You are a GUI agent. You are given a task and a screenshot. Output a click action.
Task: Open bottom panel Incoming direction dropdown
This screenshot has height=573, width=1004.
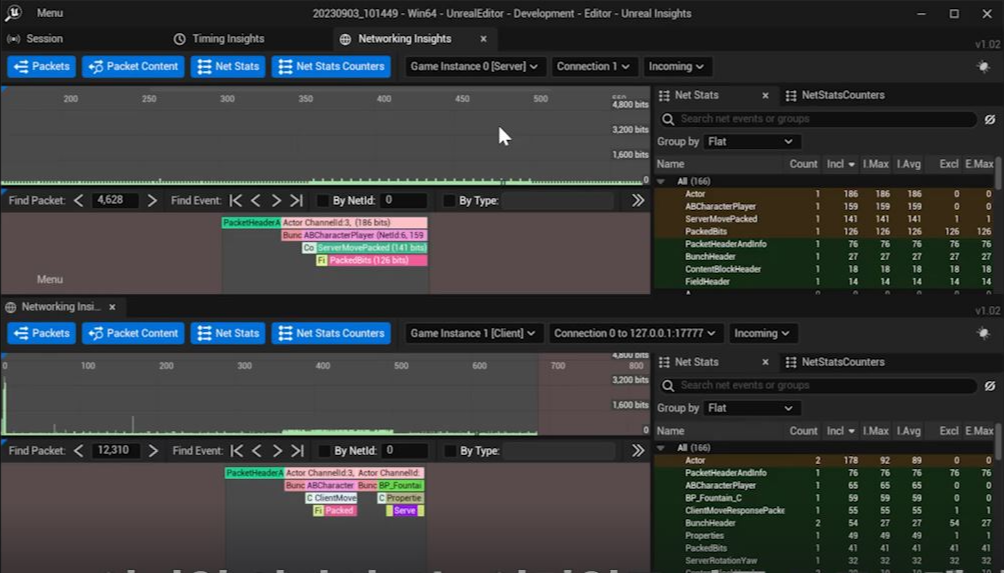[762, 333]
